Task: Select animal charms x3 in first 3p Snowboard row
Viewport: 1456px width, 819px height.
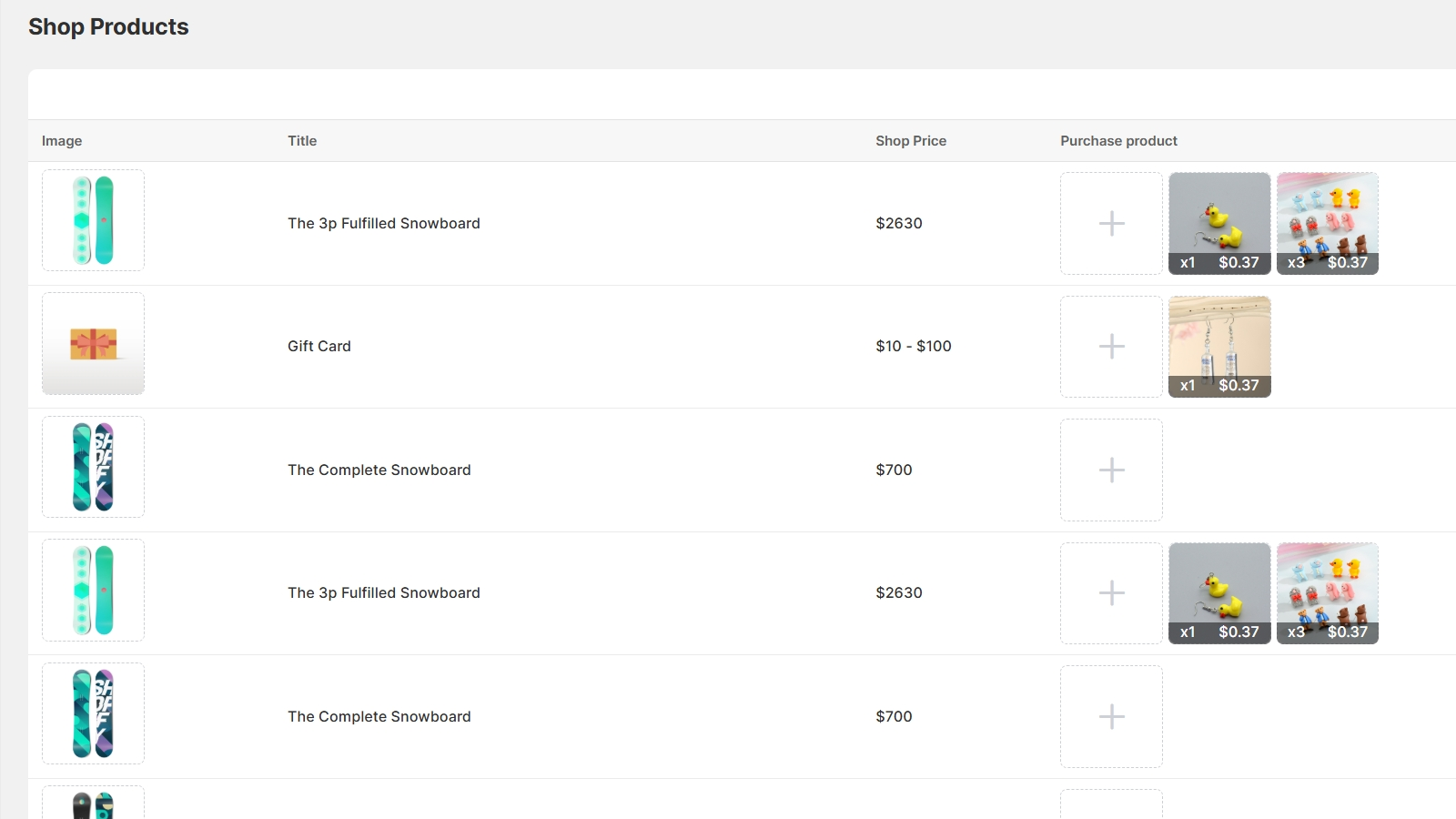Action: click(x=1328, y=223)
